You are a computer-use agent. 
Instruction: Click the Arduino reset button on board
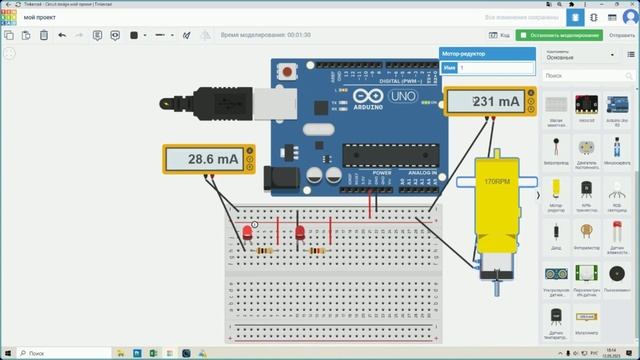(287, 72)
